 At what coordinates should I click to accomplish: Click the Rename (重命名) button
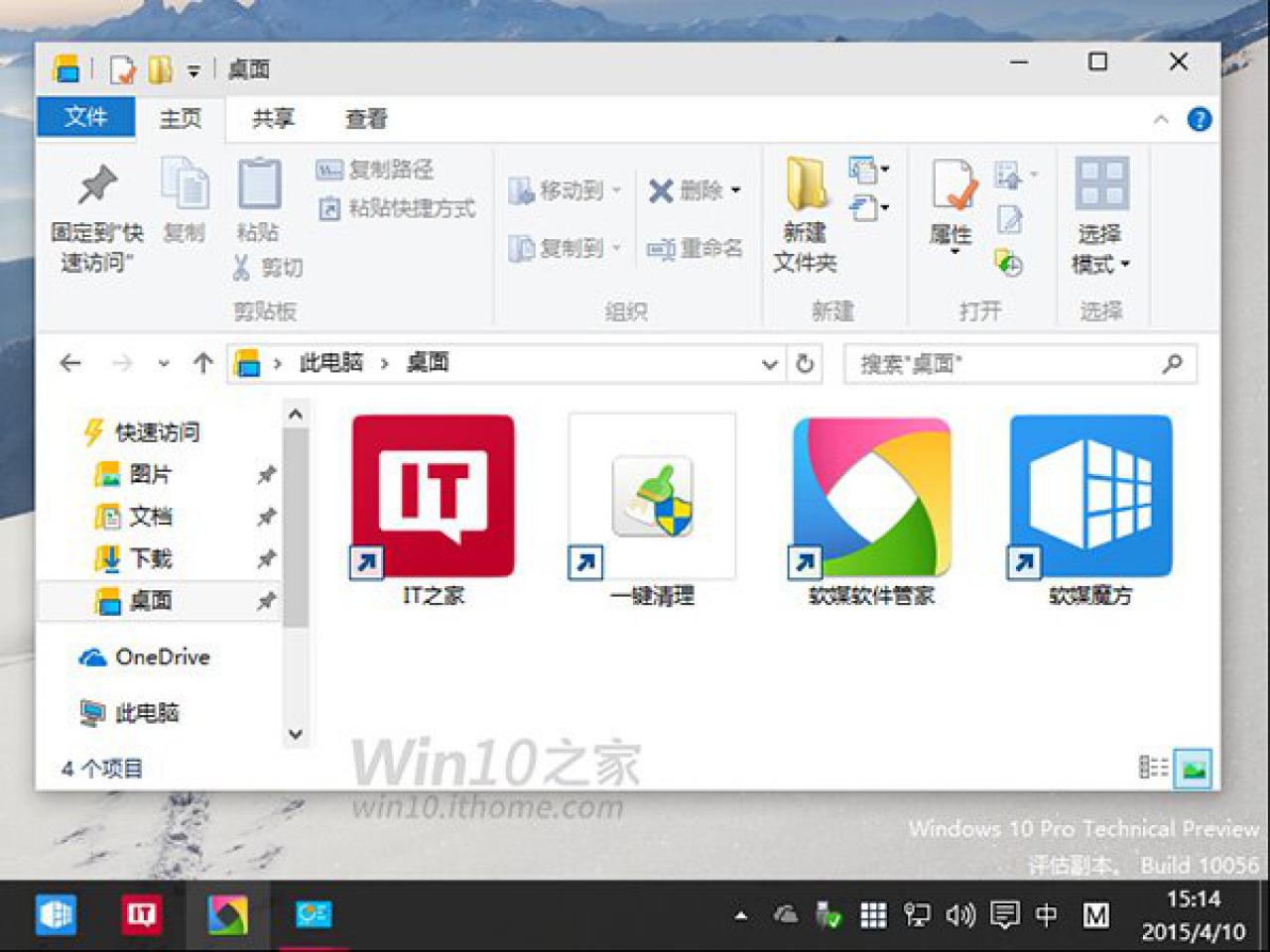click(695, 249)
